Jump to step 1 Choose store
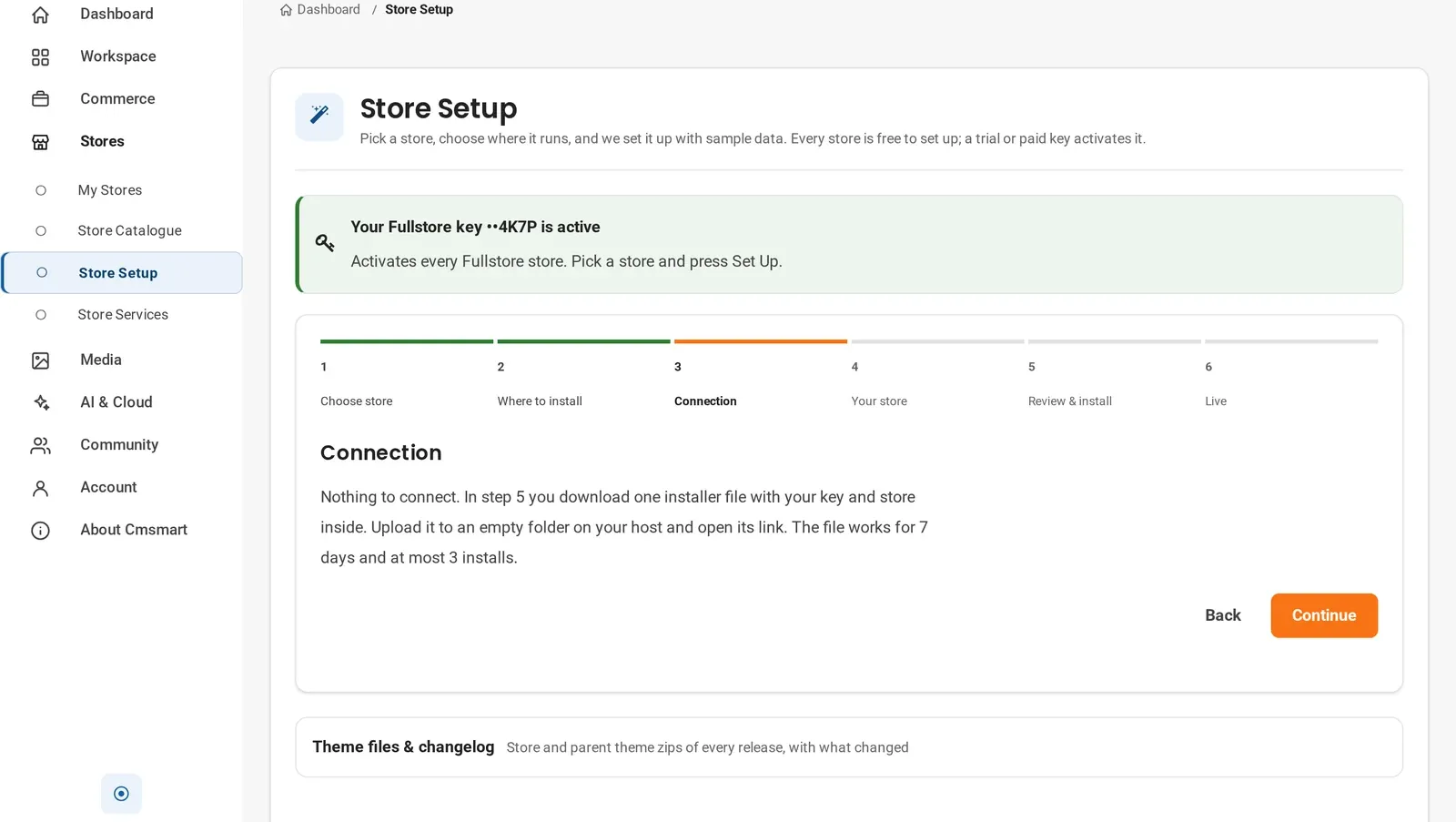1456x822 pixels. (406, 375)
